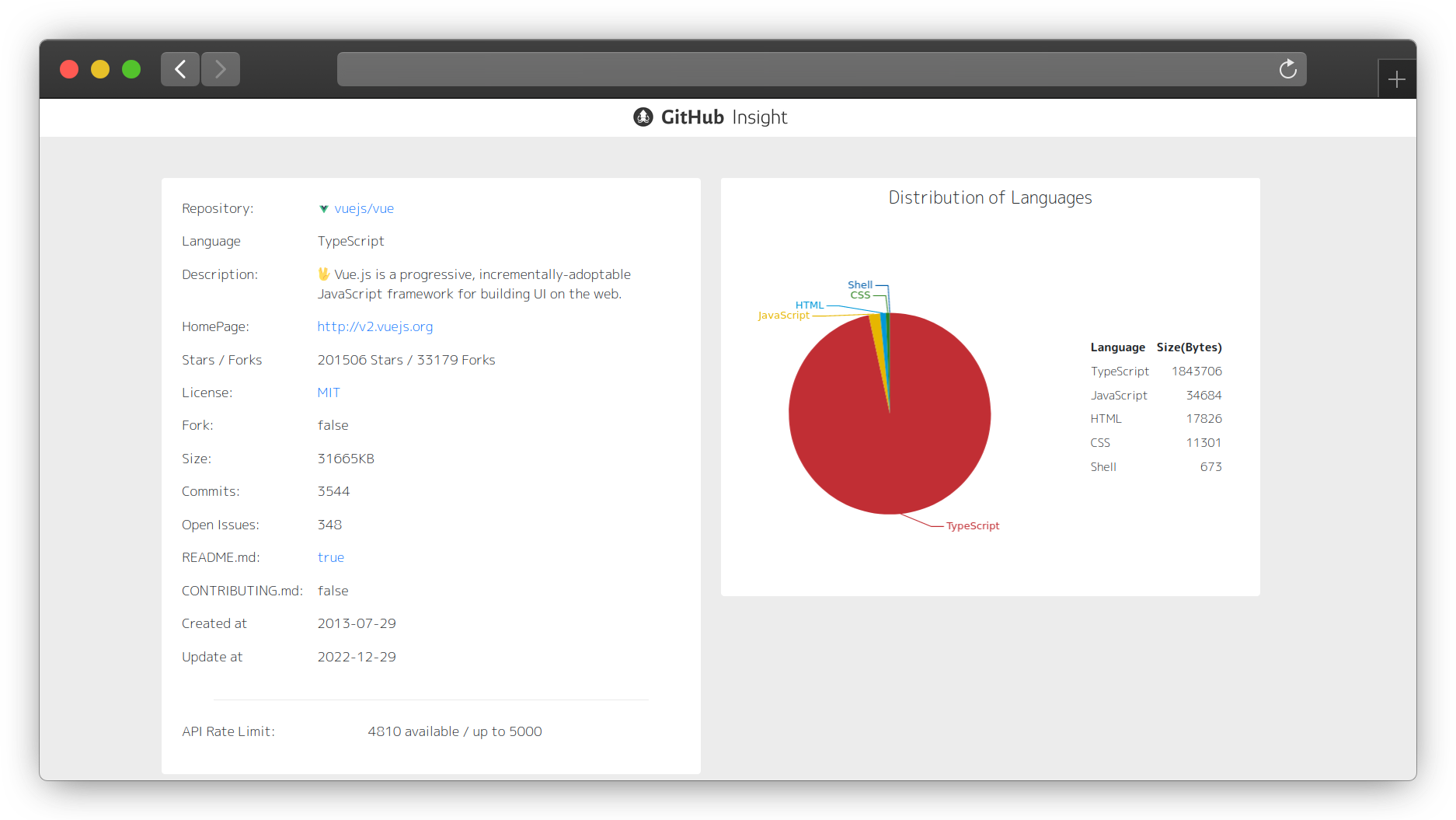Open the vuejs/vue repository link
The width and height of the screenshot is (1456, 820).
[x=364, y=208]
